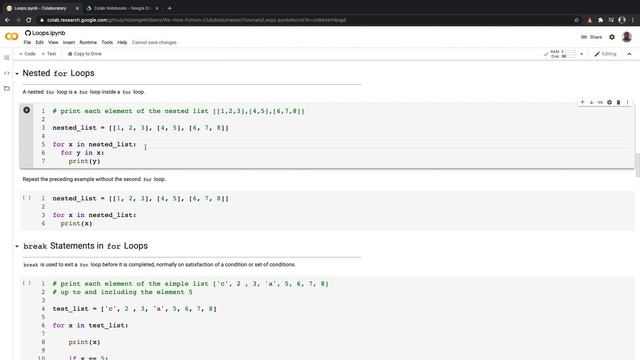The height and width of the screenshot is (360, 640).
Task: Open the Help menu
Action: tap(122, 42)
